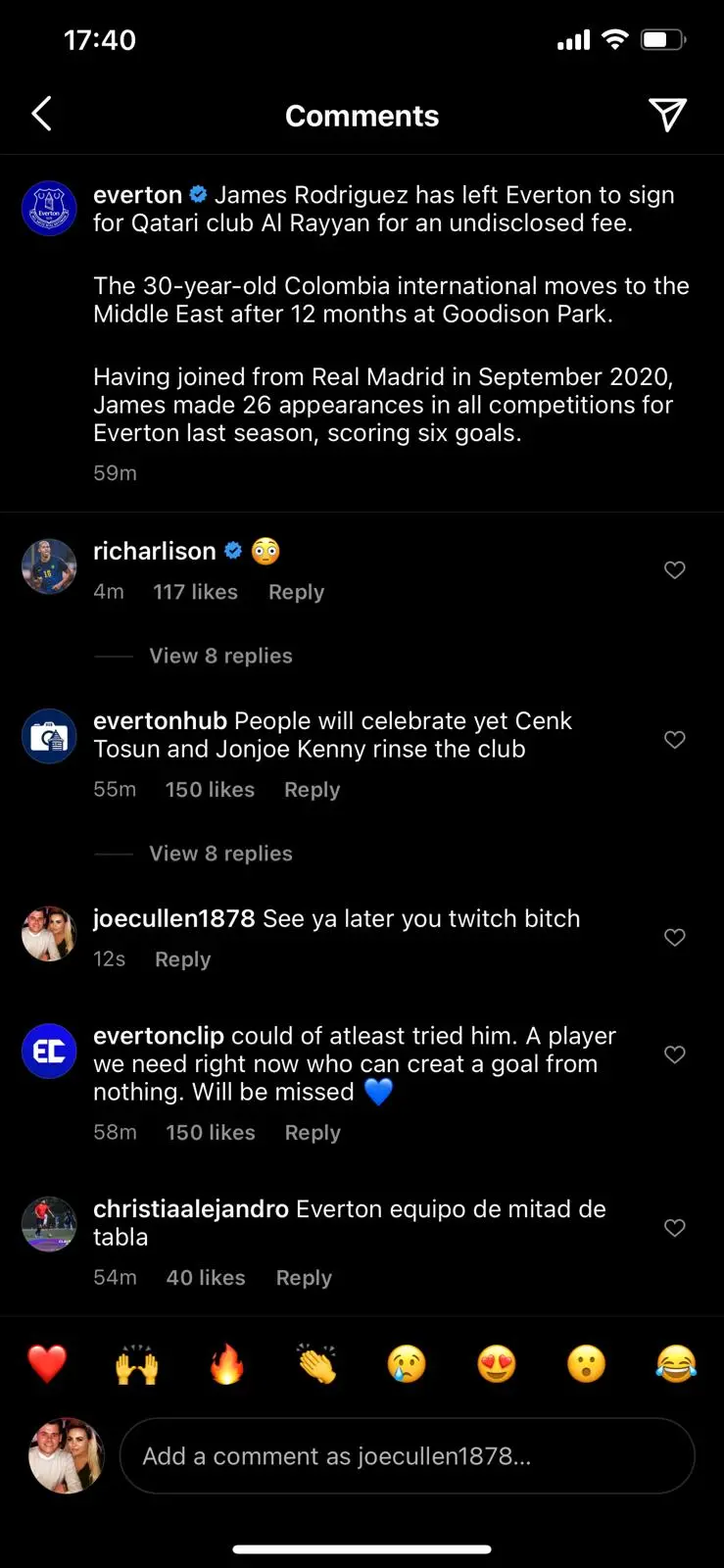Viewport: 724px width, 1568px height.
Task: Insert the red heart quick emoji
Action: [47, 1363]
